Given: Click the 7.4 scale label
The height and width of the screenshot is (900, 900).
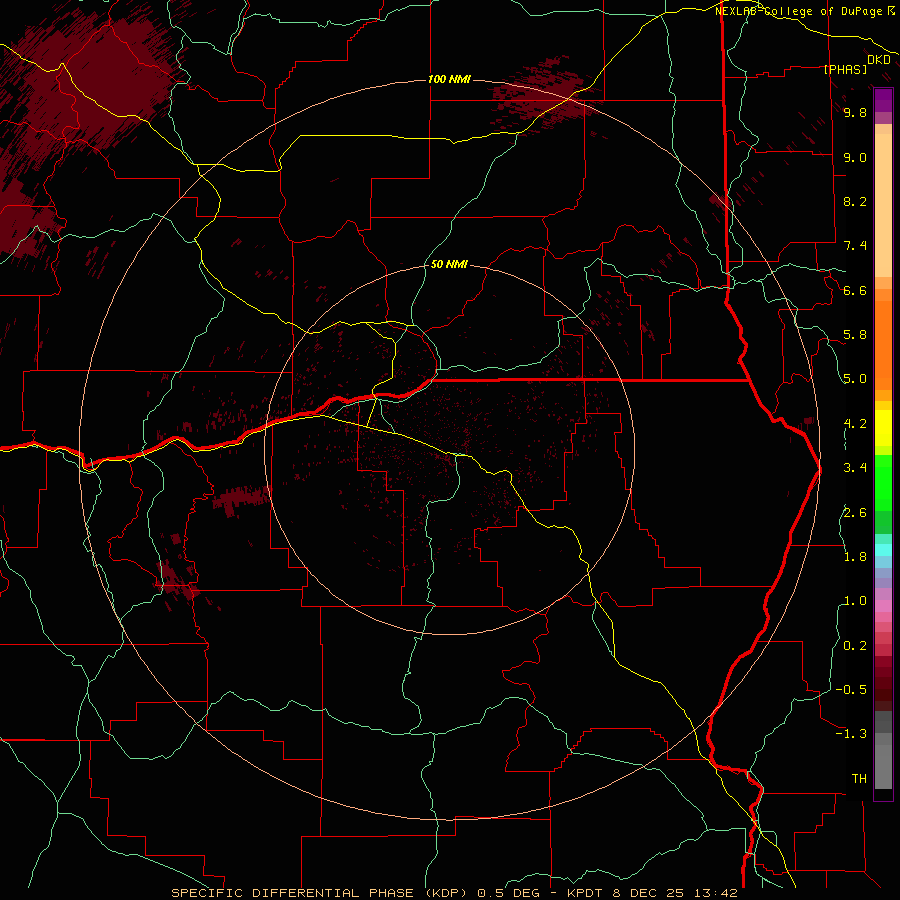Looking at the screenshot, I should [855, 246].
